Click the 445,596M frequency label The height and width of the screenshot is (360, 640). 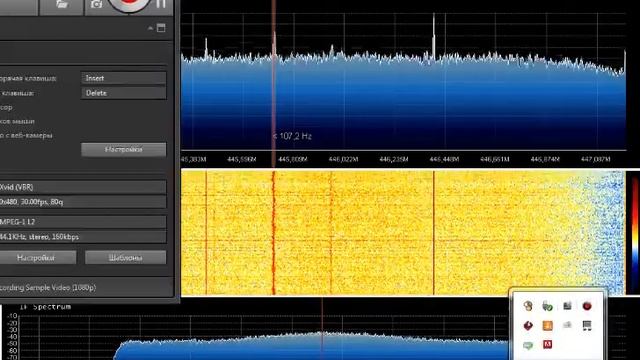(x=242, y=159)
